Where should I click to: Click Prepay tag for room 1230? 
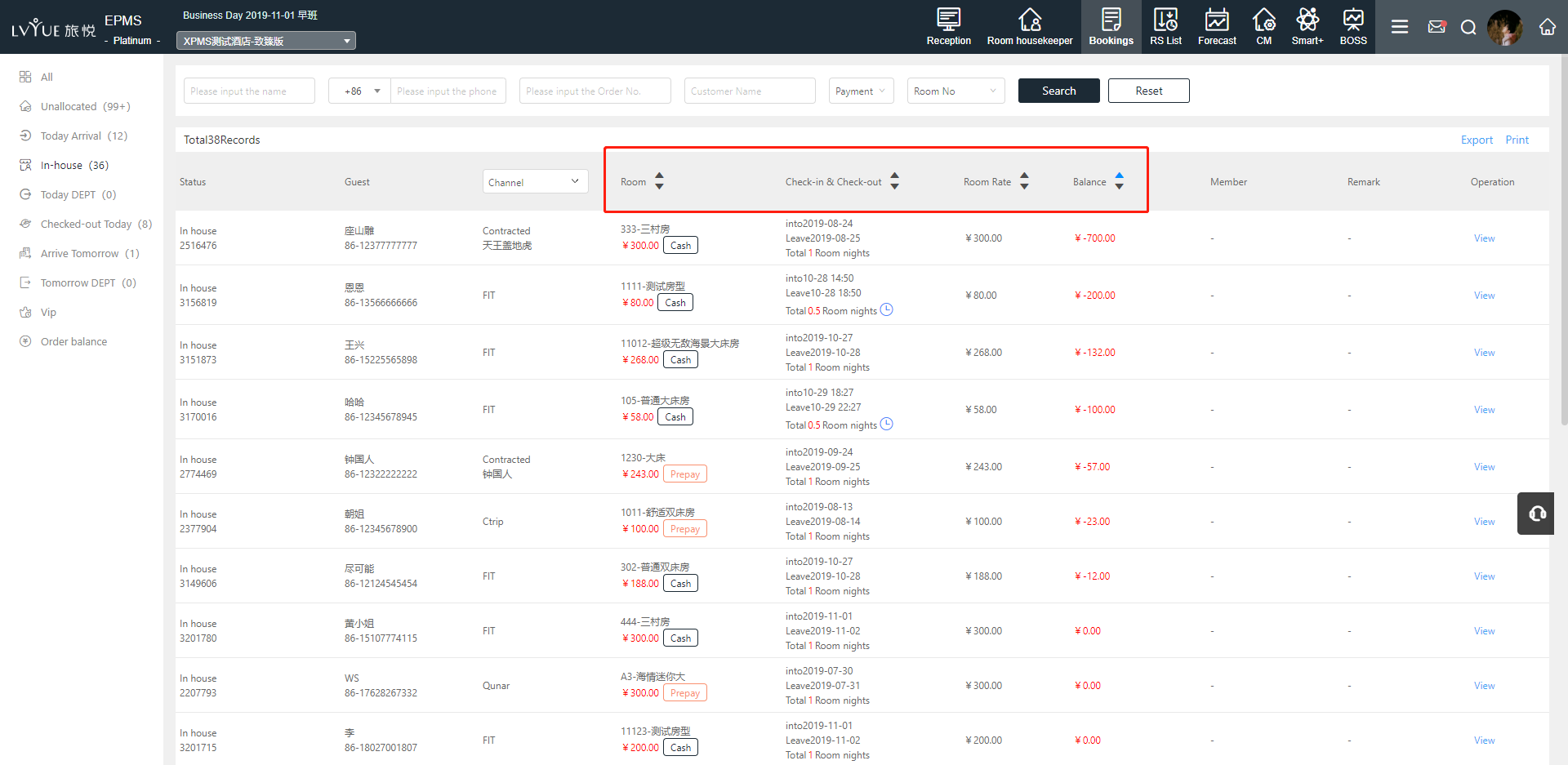[x=684, y=474]
